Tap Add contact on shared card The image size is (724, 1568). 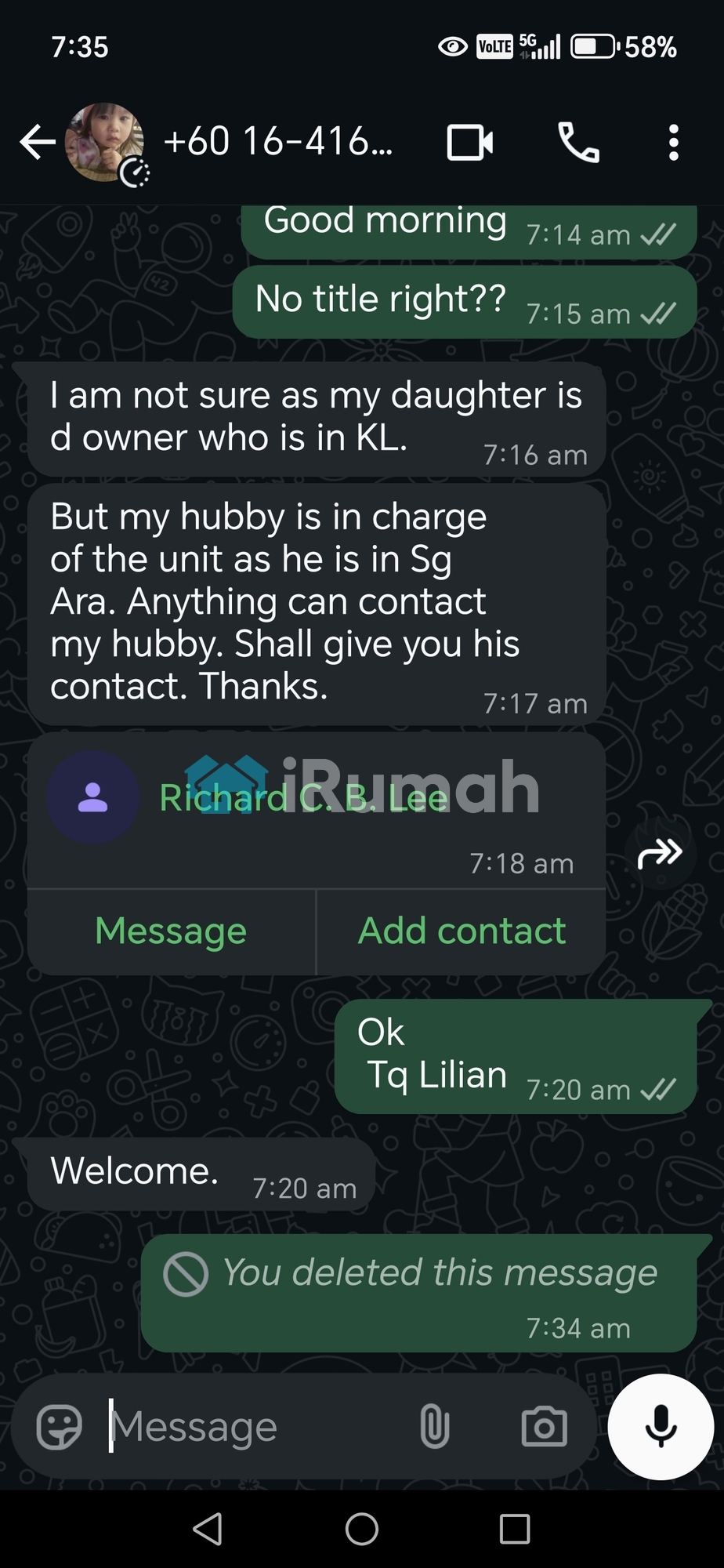point(462,931)
